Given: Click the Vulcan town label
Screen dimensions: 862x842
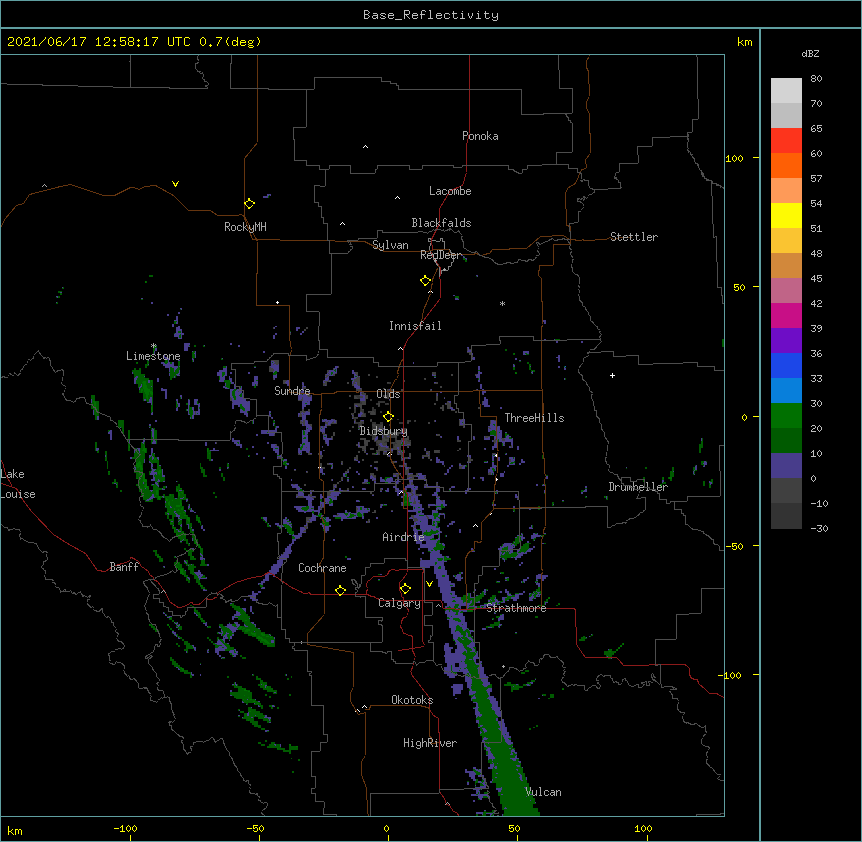Looking at the screenshot, I should coord(543,792).
